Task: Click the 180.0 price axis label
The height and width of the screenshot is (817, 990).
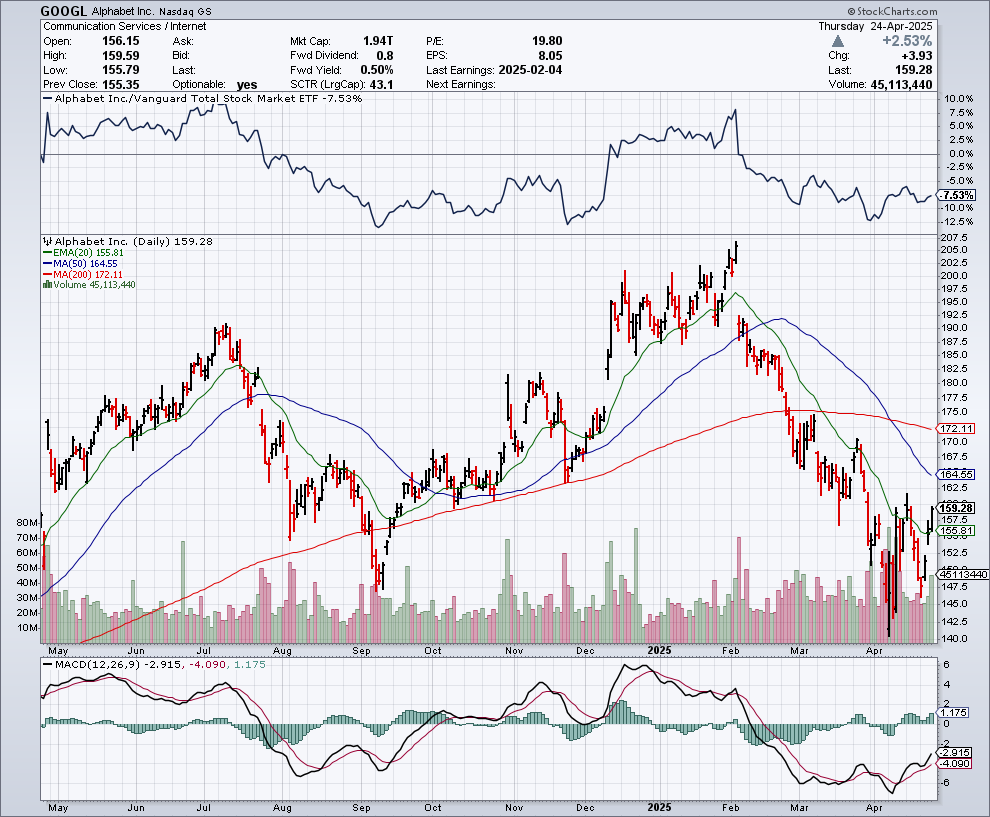Action: (954, 383)
